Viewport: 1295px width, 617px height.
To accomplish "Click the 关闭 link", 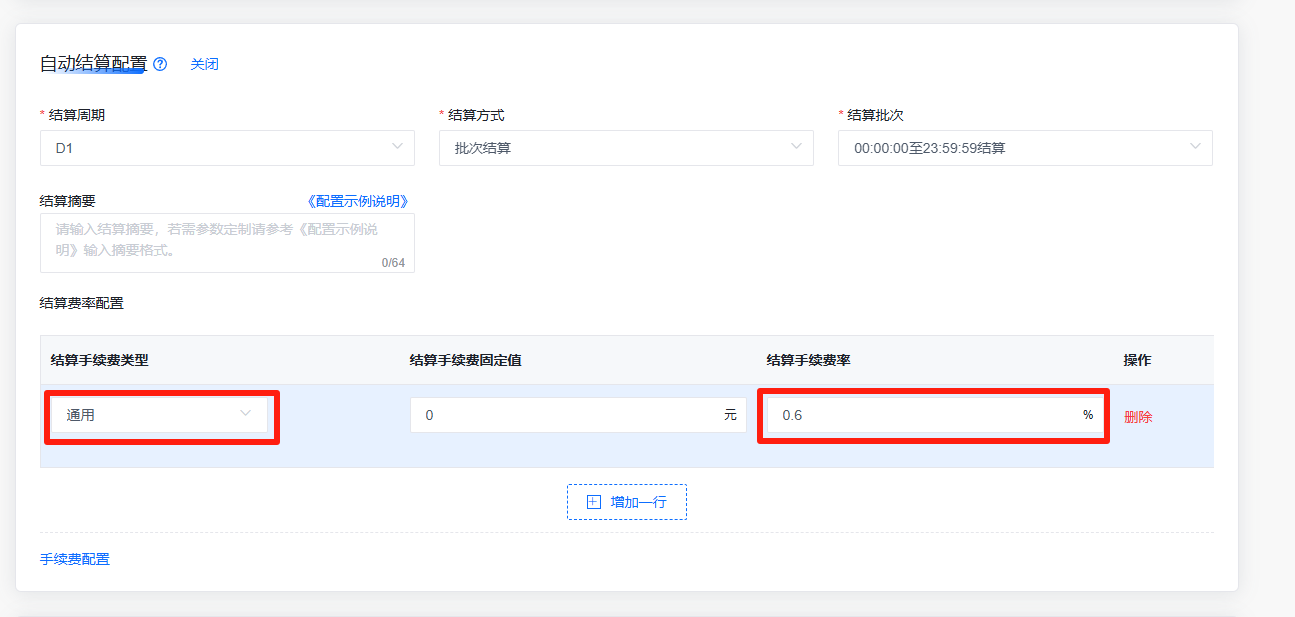I will tap(204, 64).
